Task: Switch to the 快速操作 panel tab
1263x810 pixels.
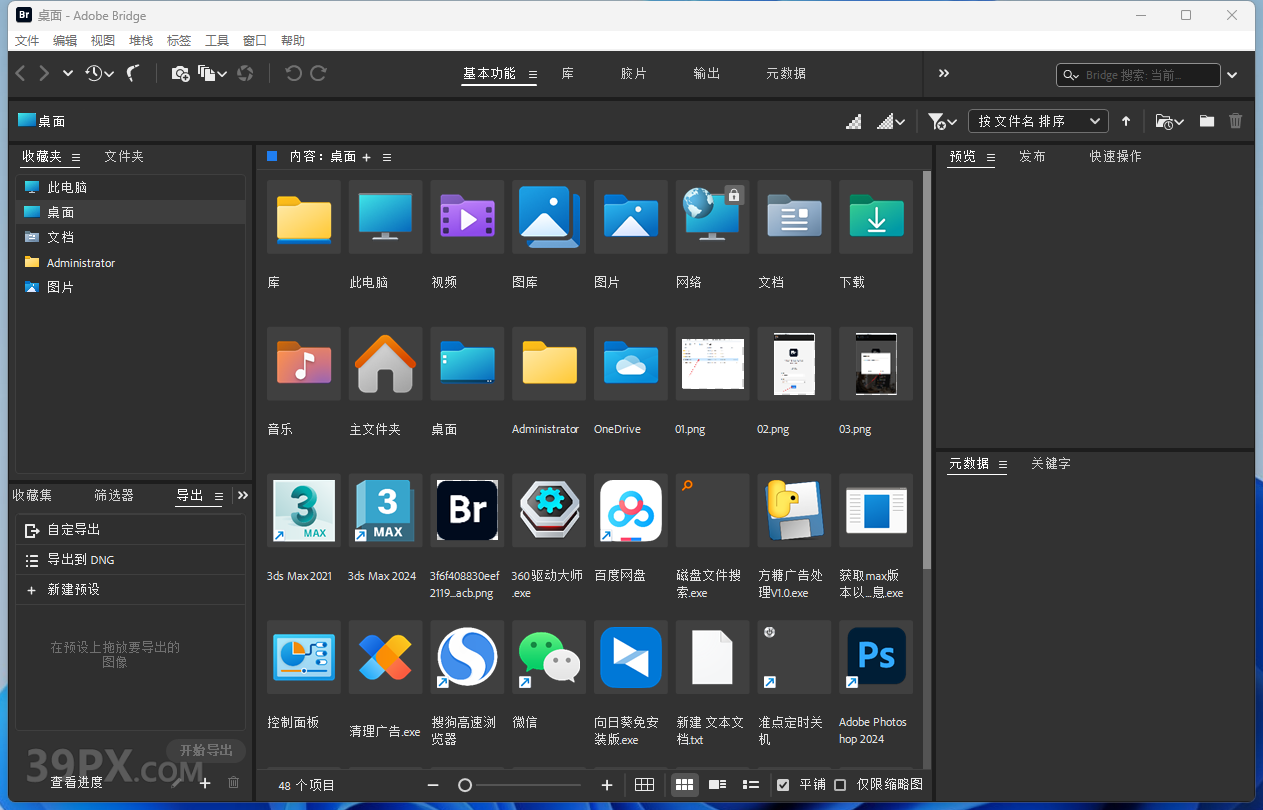Action: click(x=1115, y=157)
